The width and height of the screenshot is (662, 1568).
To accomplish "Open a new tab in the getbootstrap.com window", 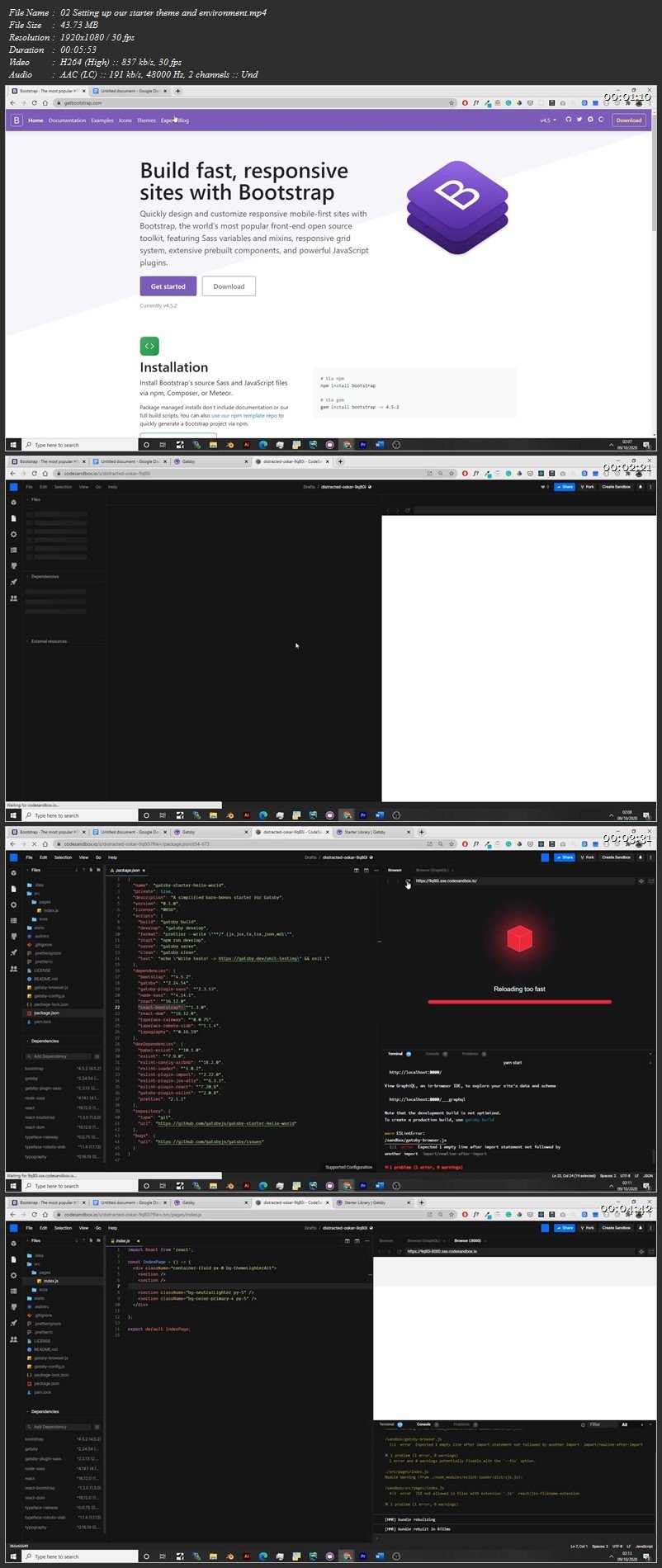I will pyautogui.click(x=177, y=92).
